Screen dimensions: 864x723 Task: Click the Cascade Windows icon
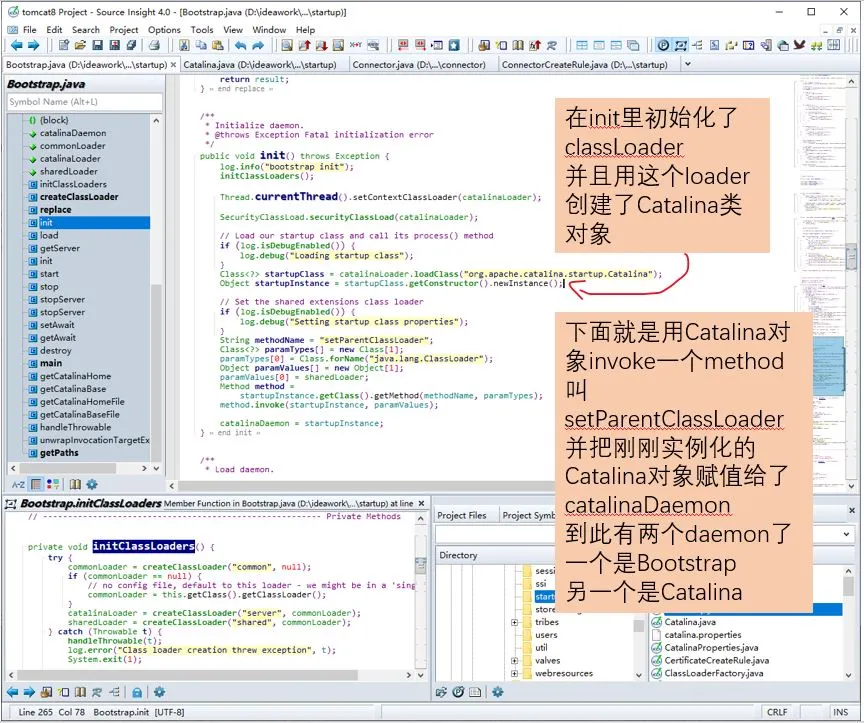point(633,45)
